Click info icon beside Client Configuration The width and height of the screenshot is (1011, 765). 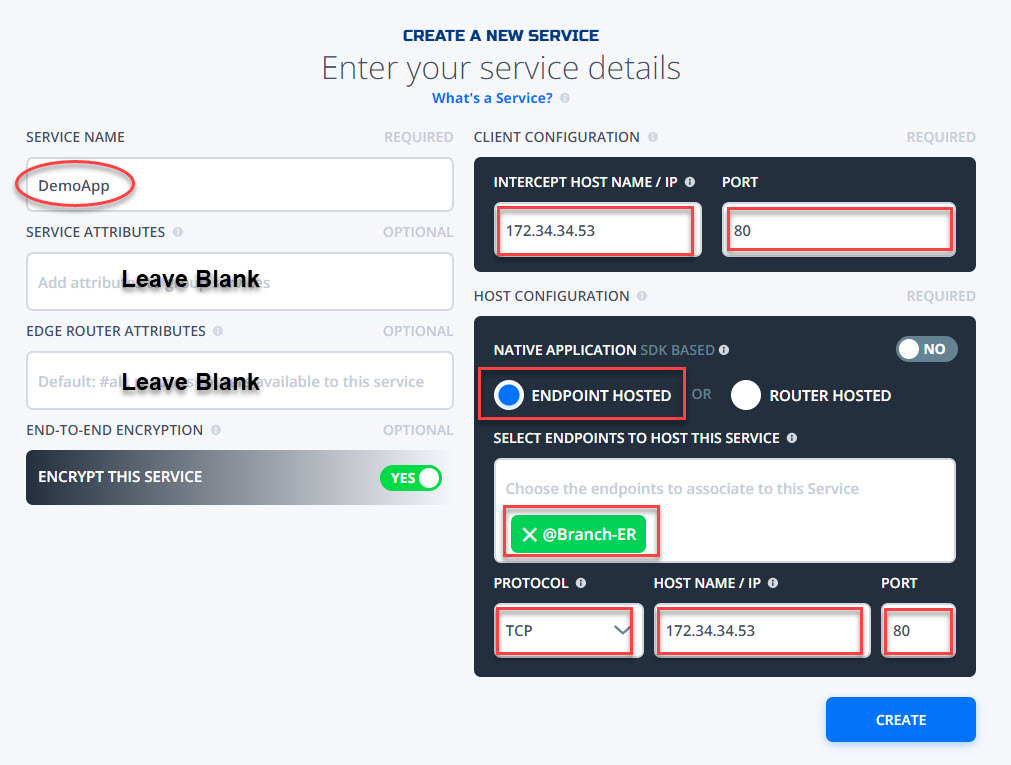pos(653,137)
